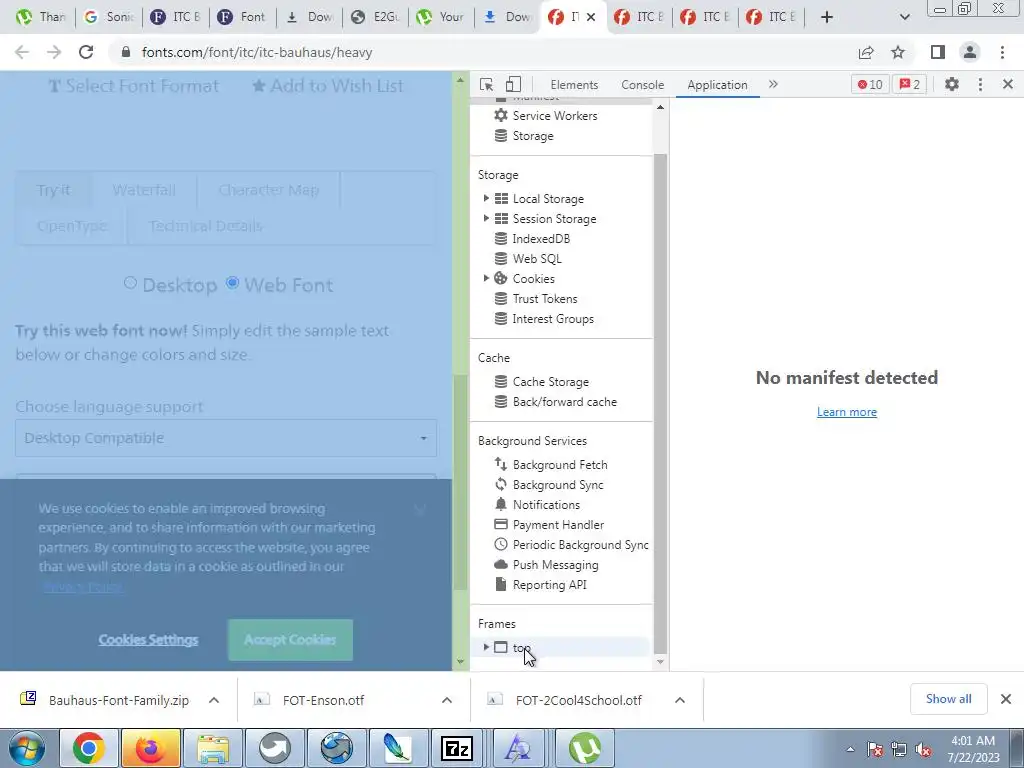1024x768 pixels.
Task: Show the 2 issues counter
Action: pyautogui.click(x=910, y=84)
